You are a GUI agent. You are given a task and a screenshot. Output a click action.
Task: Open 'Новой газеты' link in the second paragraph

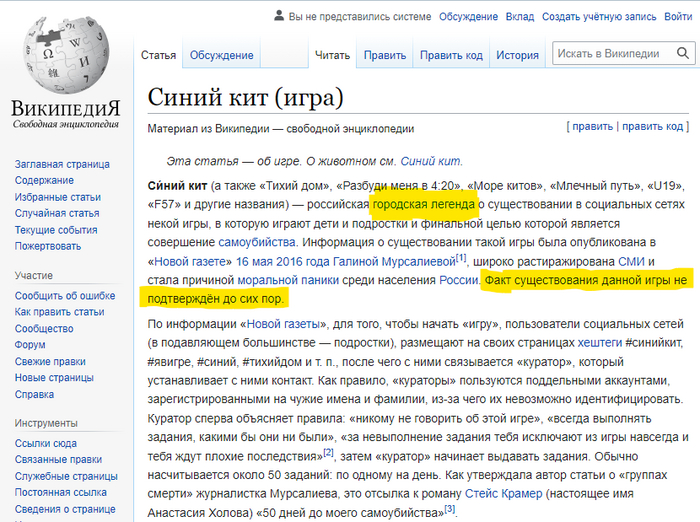click(283, 324)
